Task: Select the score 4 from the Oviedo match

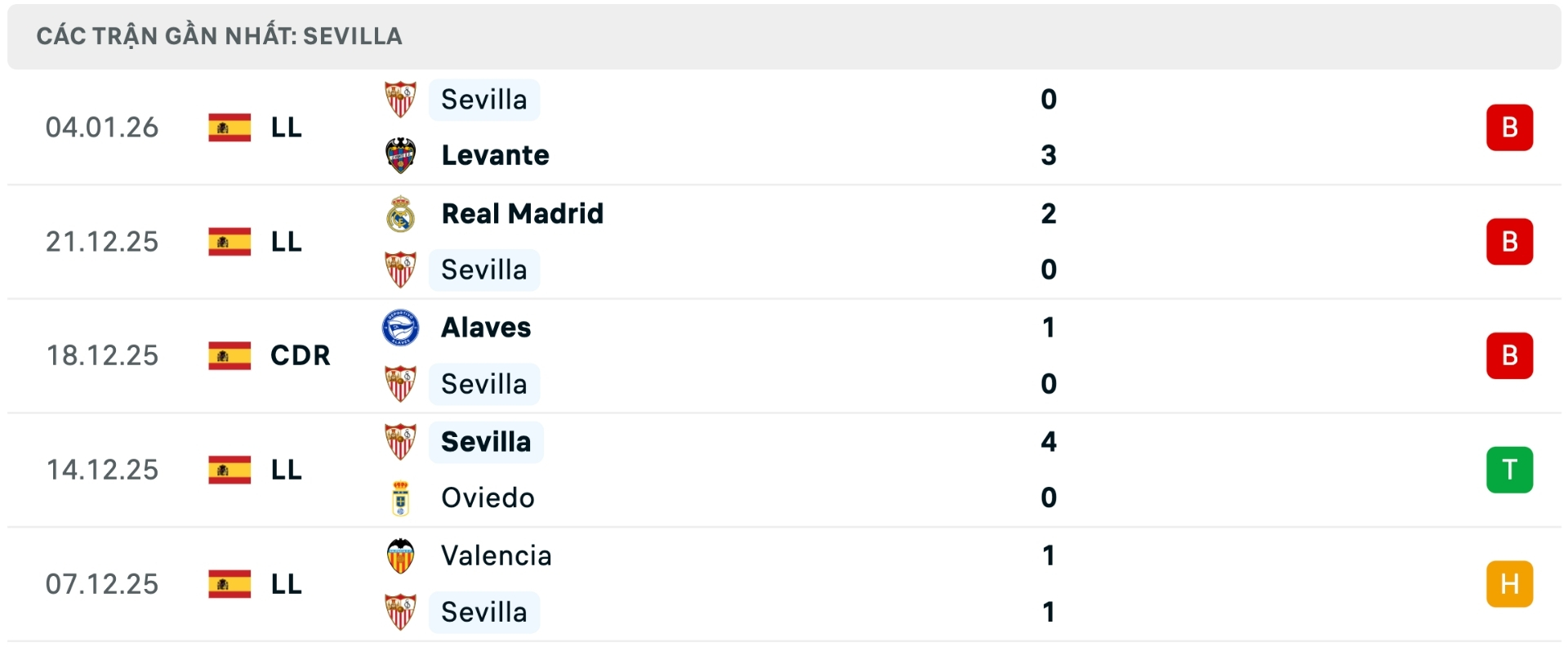Action: tap(1049, 442)
